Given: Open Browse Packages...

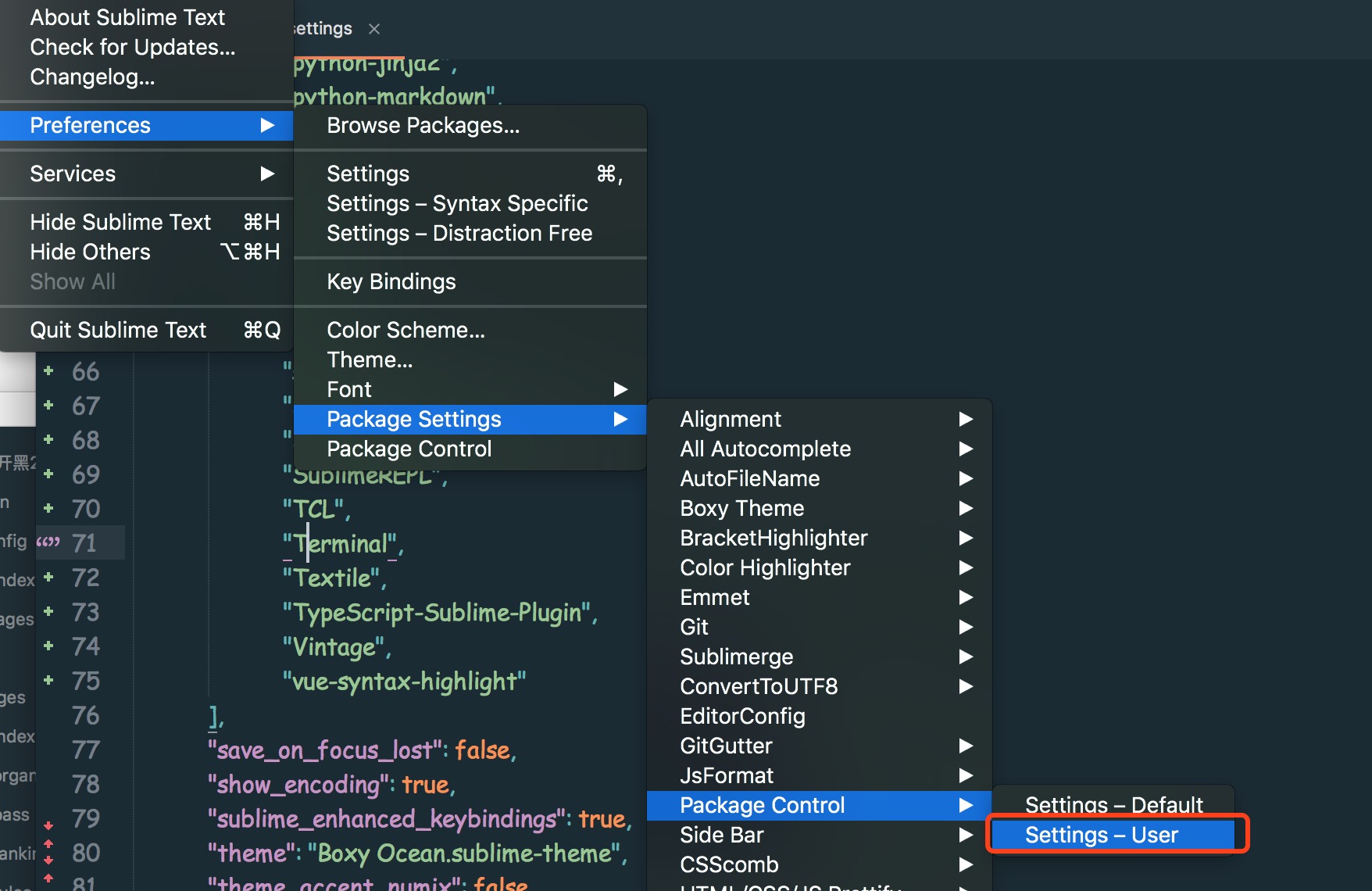Looking at the screenshot, I should (470, 125).
